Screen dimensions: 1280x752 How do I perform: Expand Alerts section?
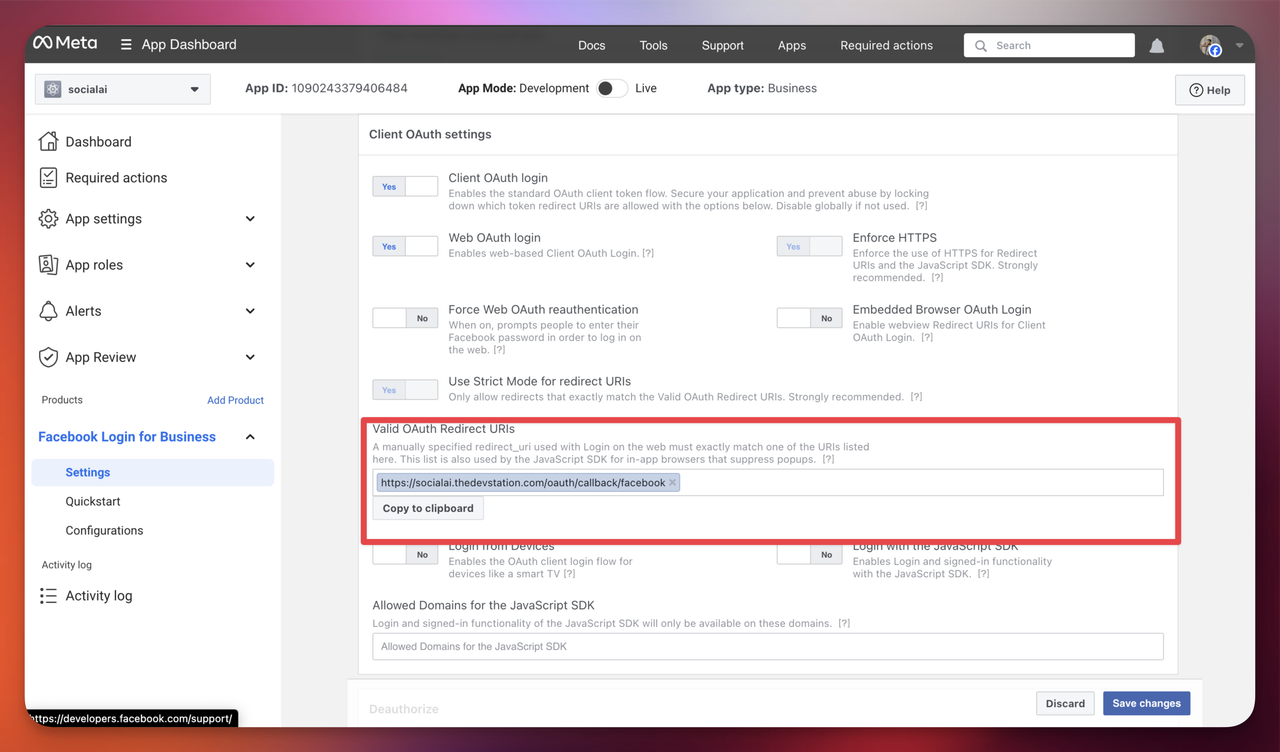(x=250, y=311)
